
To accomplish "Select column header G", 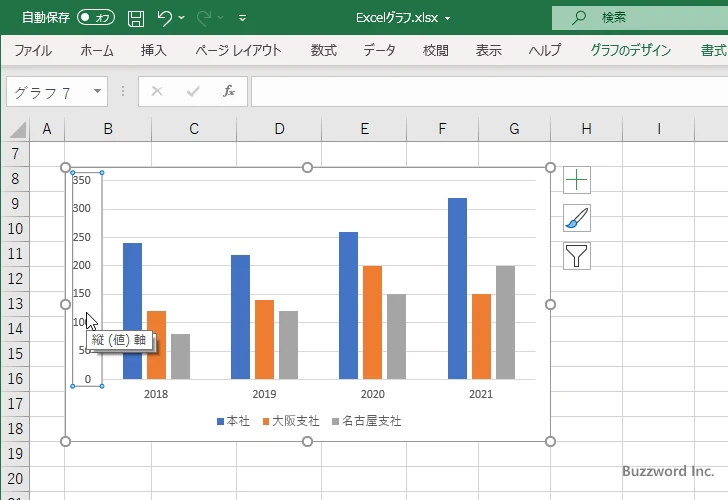I will pos(514,129).
